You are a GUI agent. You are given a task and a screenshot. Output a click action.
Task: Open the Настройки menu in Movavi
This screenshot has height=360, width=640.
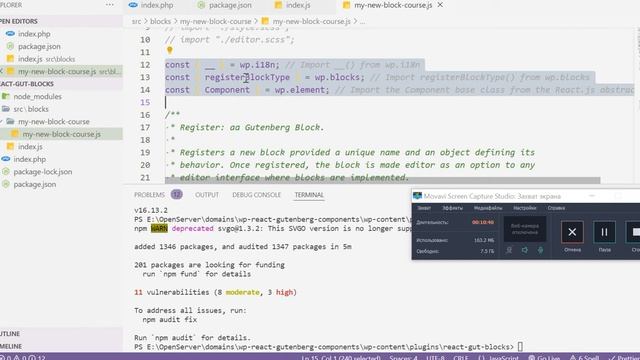click(524, 208)
